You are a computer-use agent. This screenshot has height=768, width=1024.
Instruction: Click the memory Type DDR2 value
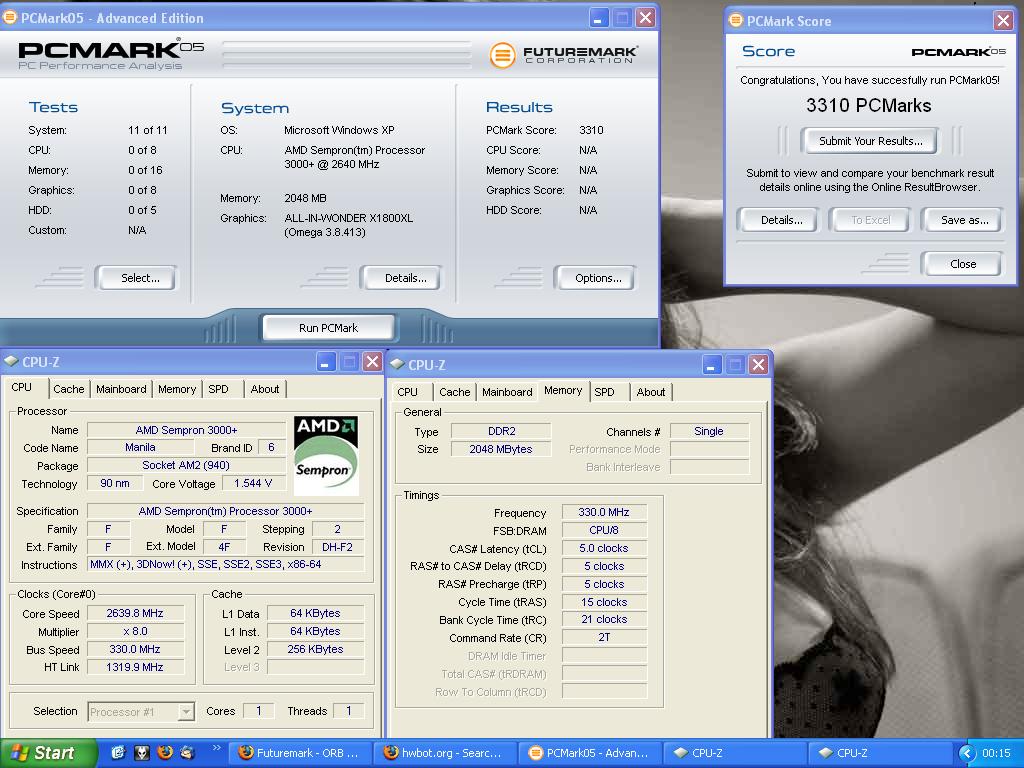pyautogui.click(x=502, y=431)
